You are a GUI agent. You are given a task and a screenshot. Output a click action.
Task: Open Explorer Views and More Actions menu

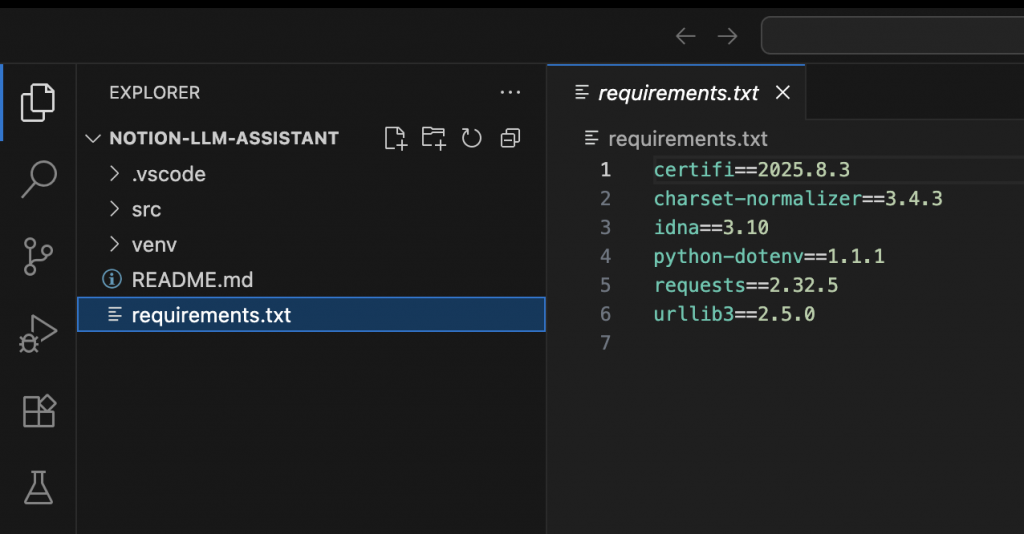click(x=510, y=93)
